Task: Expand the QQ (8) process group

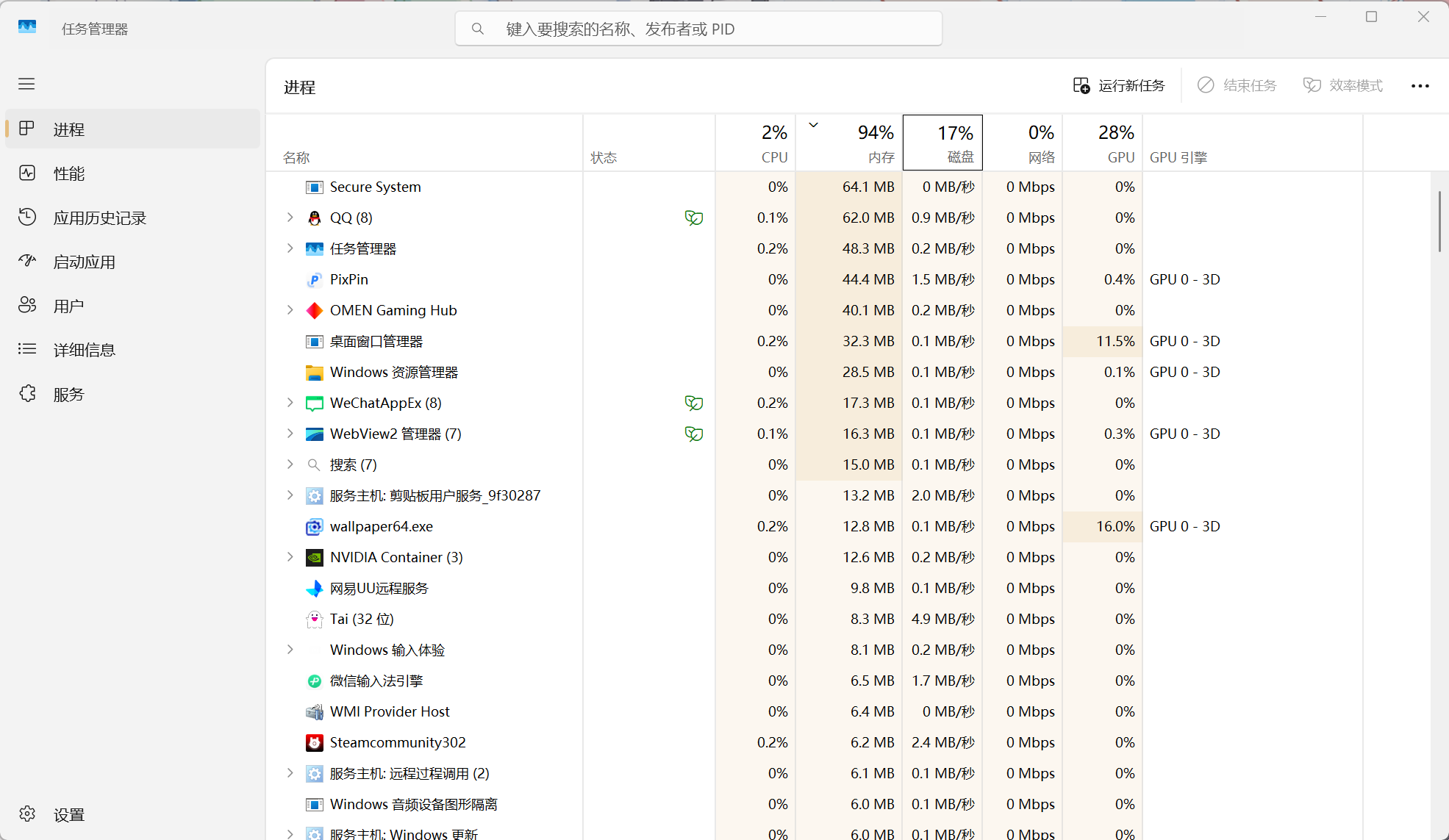Action: 290,218
